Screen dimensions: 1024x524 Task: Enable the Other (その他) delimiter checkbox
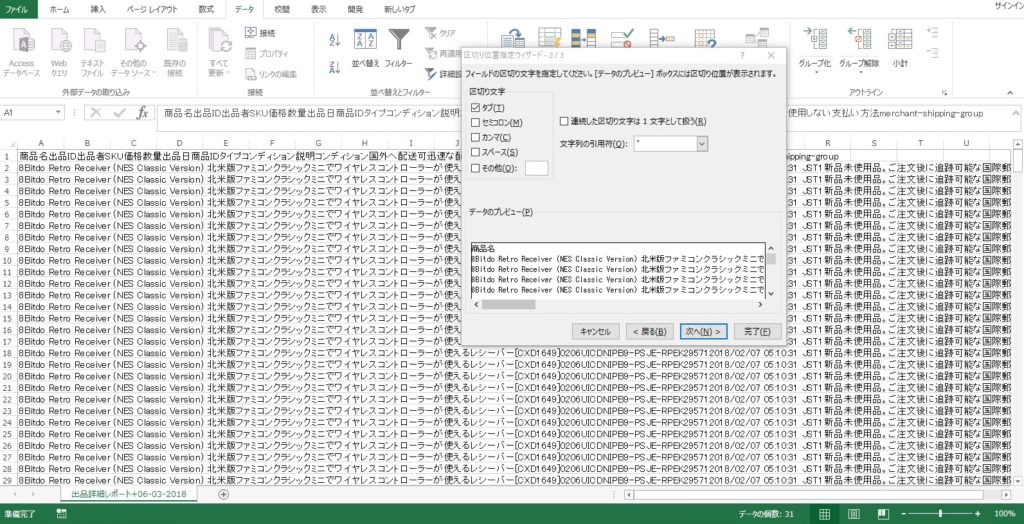pos(475,168)
